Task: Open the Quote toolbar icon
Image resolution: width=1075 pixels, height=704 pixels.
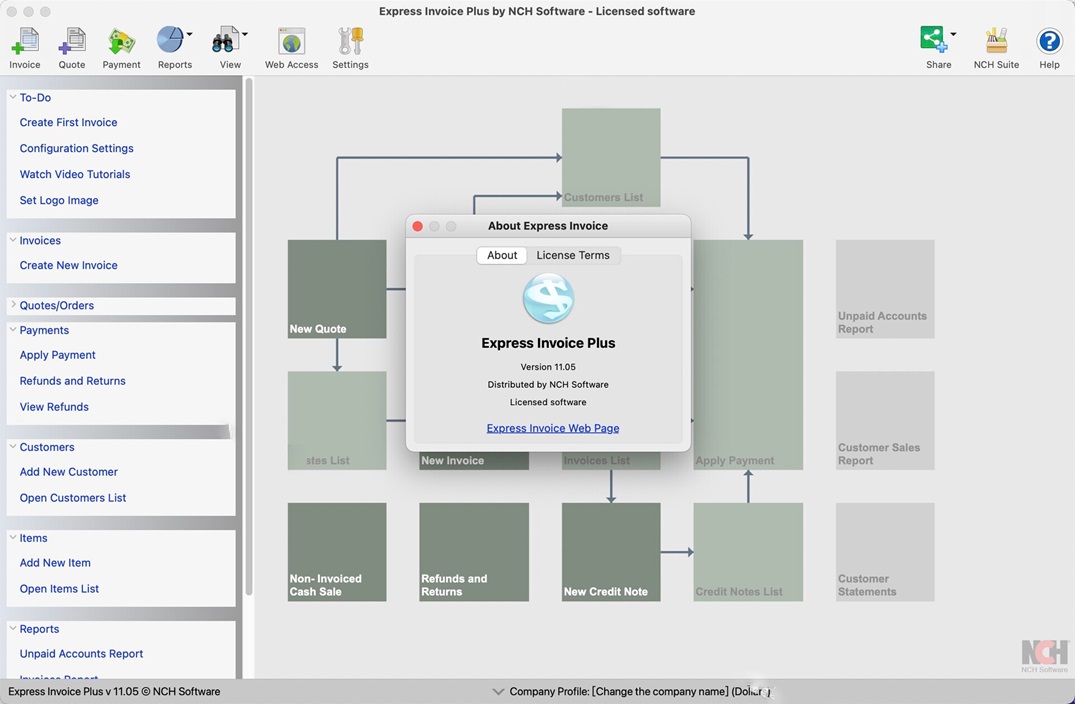Action: coord(72,42)
